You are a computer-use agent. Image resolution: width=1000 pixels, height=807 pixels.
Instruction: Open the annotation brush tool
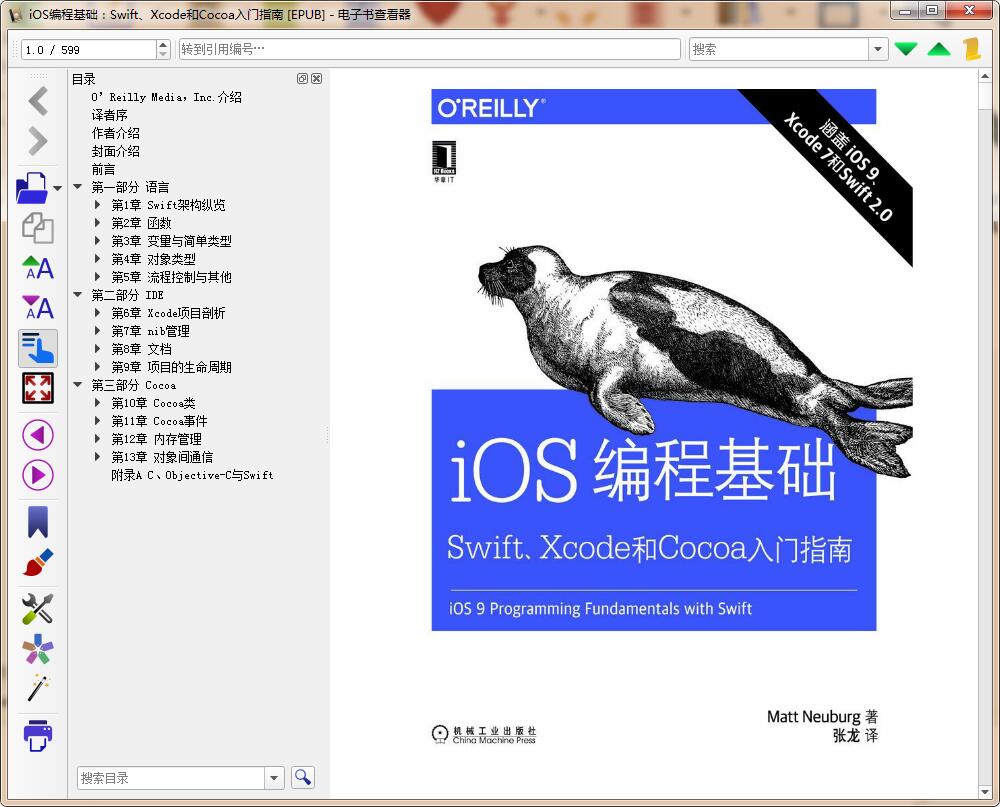(37, 564)
